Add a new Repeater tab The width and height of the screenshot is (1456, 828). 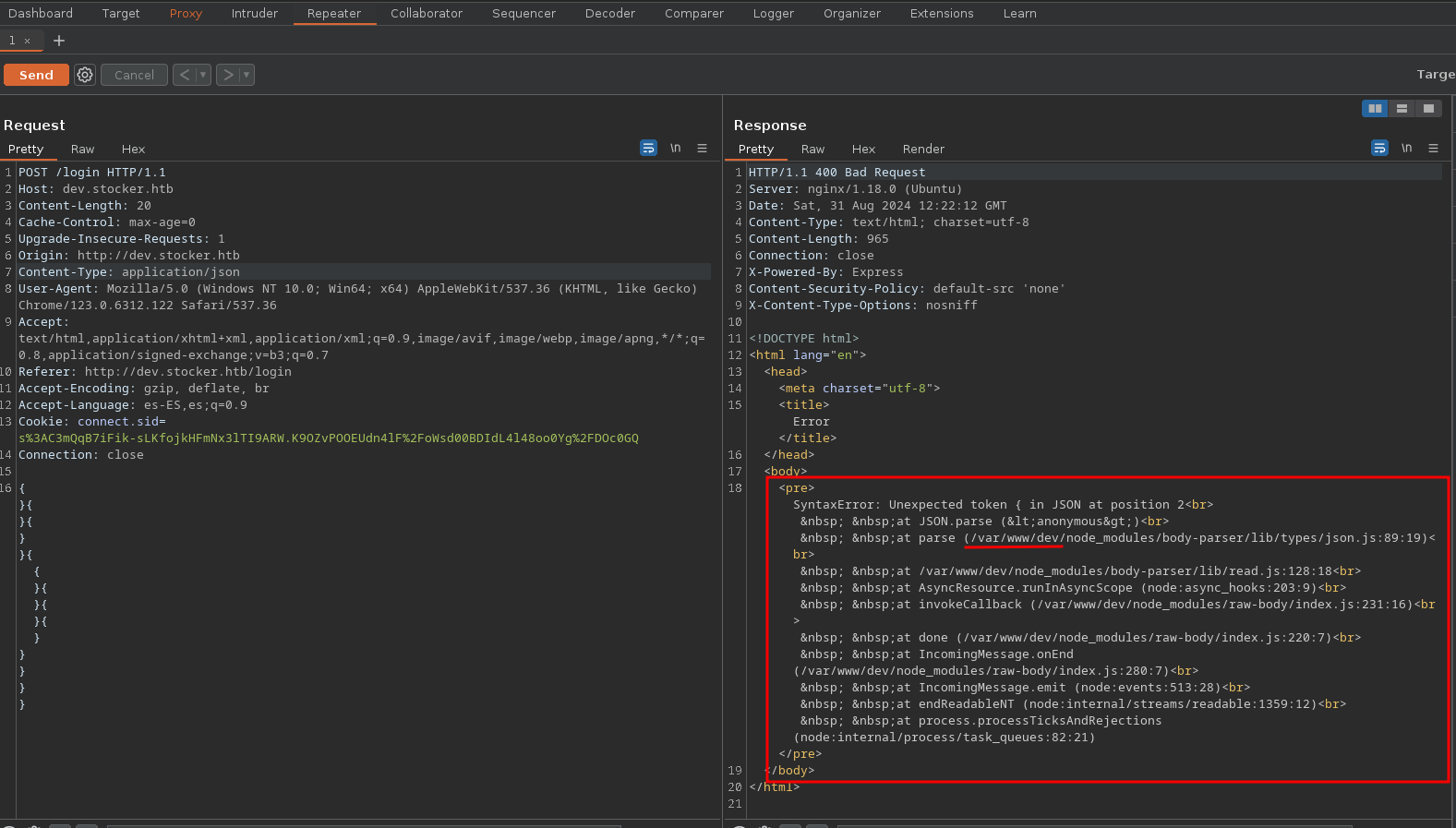(x=59, y=41)
